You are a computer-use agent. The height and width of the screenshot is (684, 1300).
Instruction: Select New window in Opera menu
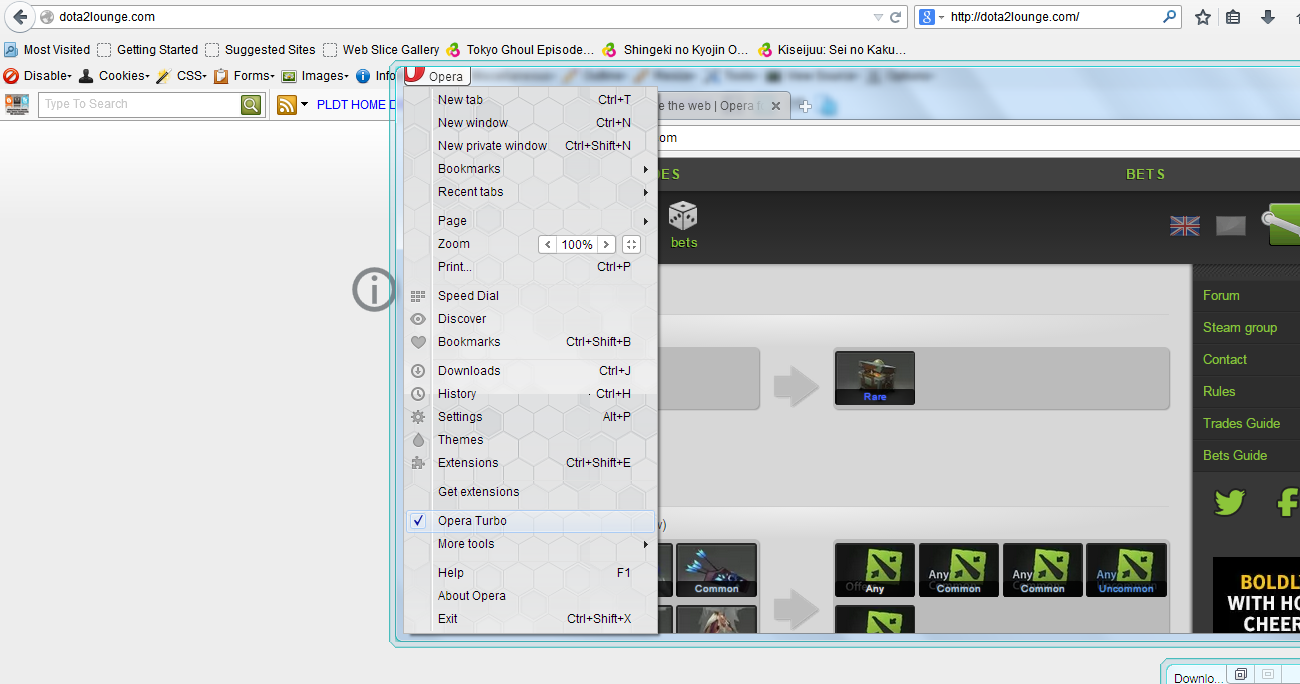pyautogui.click(x=531, y=123)
